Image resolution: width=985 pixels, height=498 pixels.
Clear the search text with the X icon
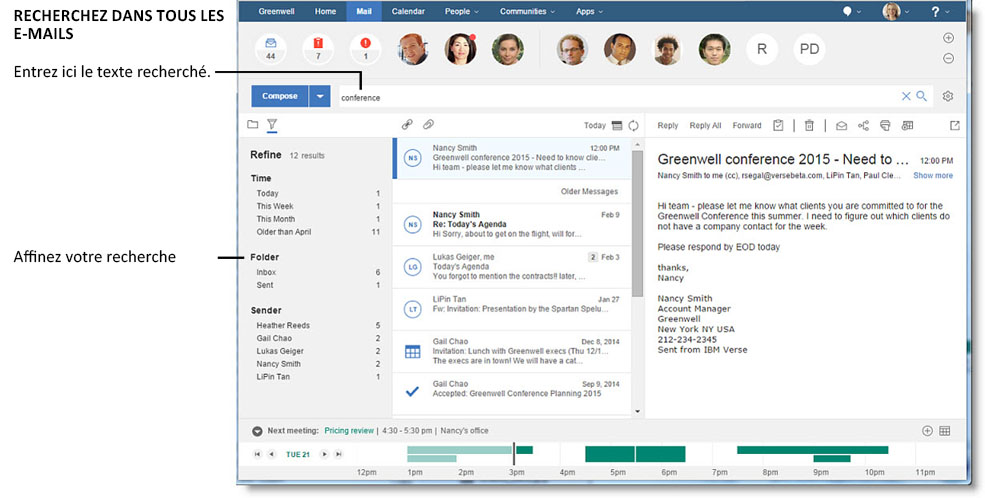(x=906, y=96)
